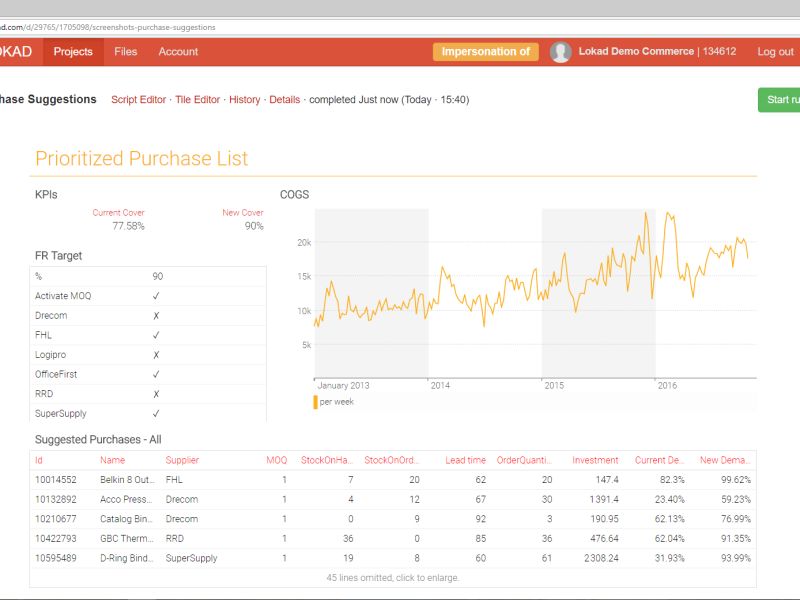Select the row with Id 10014552
Image resolution: width=800 pixels, height=600 pixels.
pyautogui.click(x=393, y=480)
